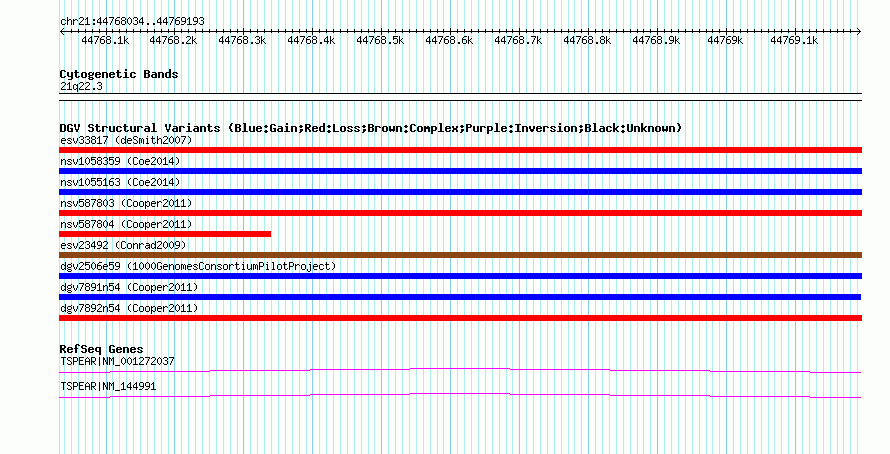Click the short red bar for nsv587804

click(165, 234)
